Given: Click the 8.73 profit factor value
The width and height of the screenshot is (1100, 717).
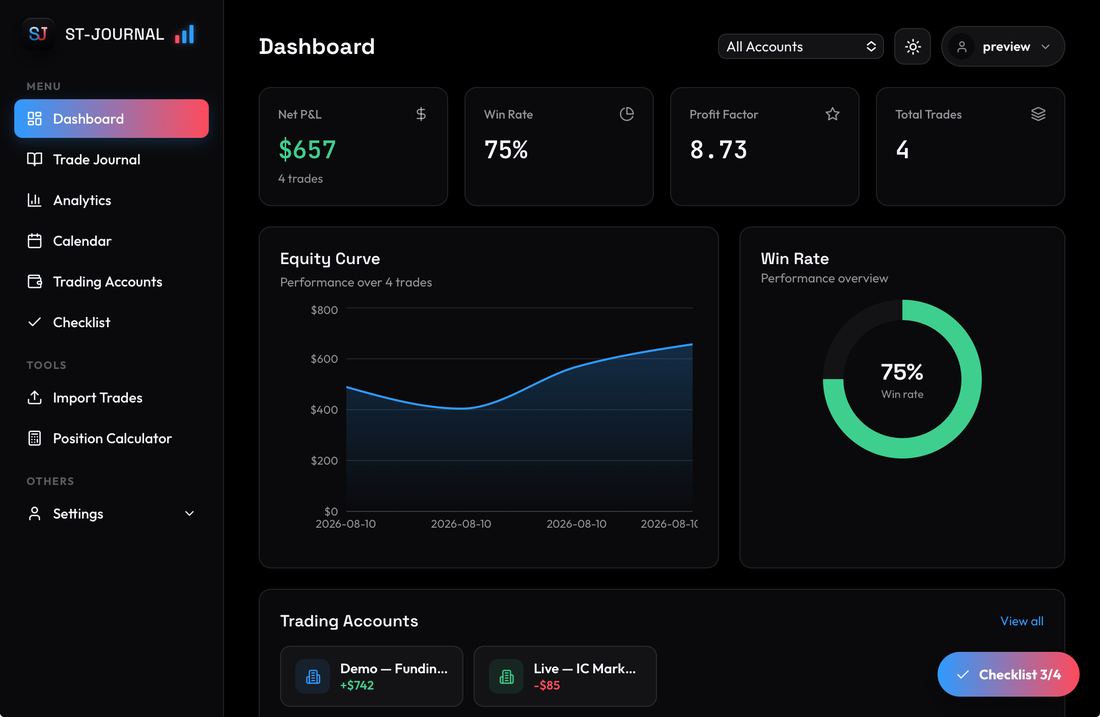Looking at the screenshot, I should pos(718,149).
